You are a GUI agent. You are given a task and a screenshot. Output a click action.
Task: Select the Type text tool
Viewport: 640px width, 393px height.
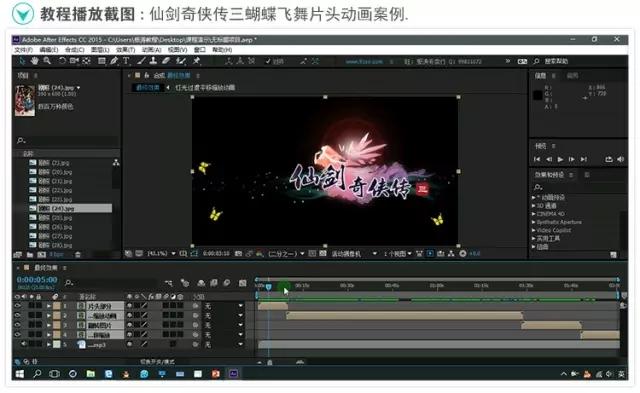click(126, 61)
